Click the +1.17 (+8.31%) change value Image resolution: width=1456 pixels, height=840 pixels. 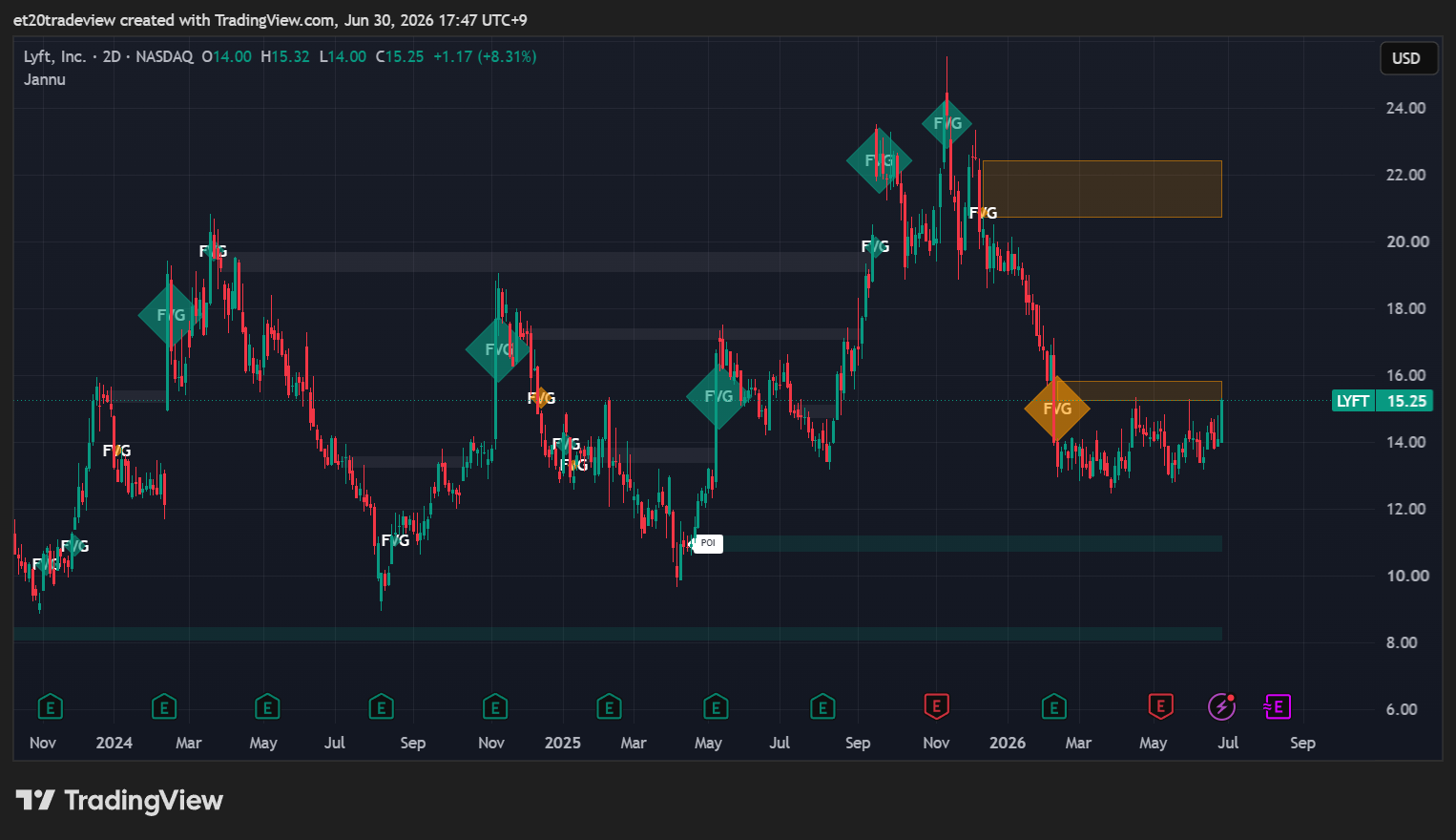click(485, 56)
